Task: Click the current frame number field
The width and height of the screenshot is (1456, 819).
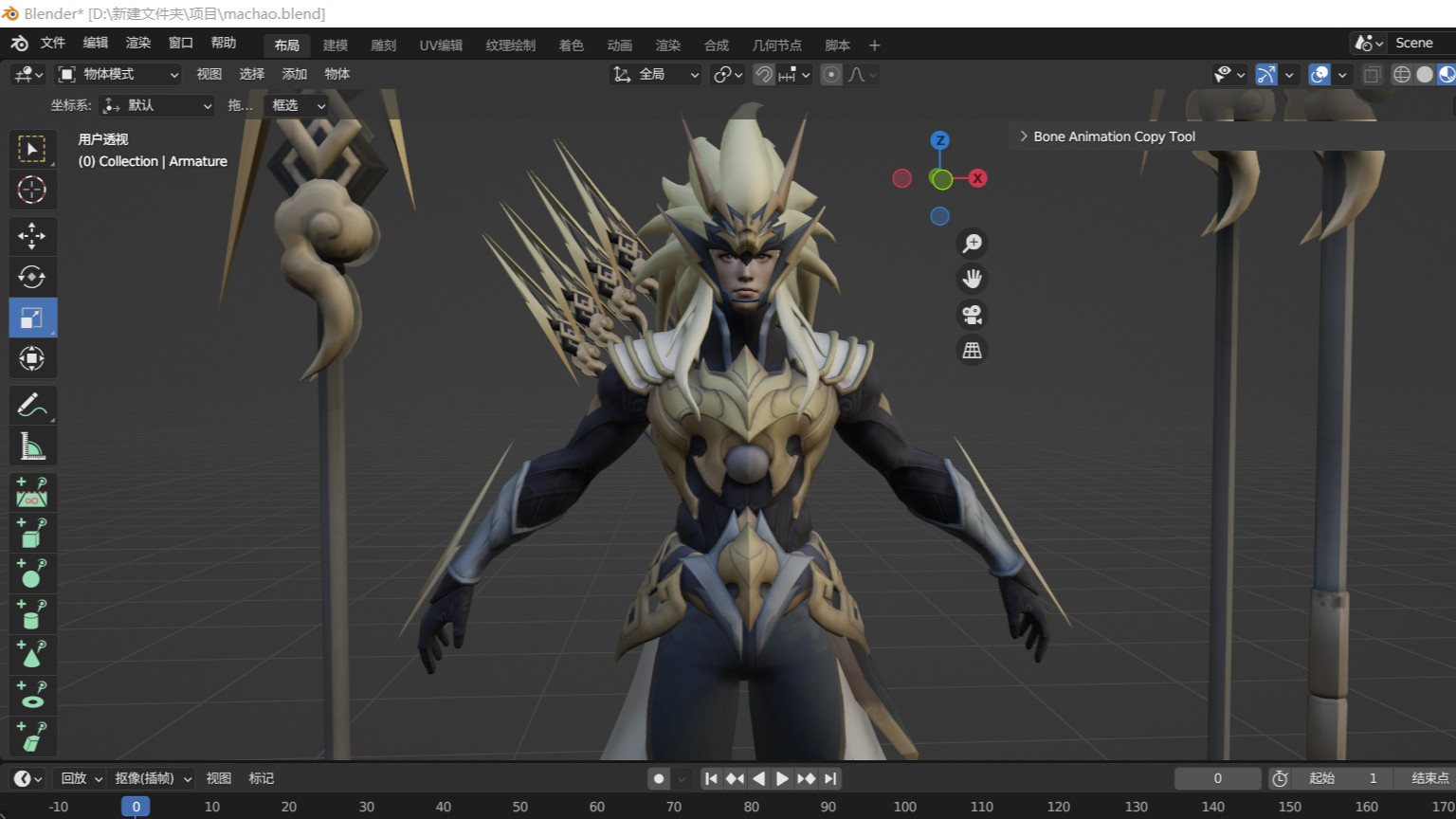Action: click(x=1217, y=778)
